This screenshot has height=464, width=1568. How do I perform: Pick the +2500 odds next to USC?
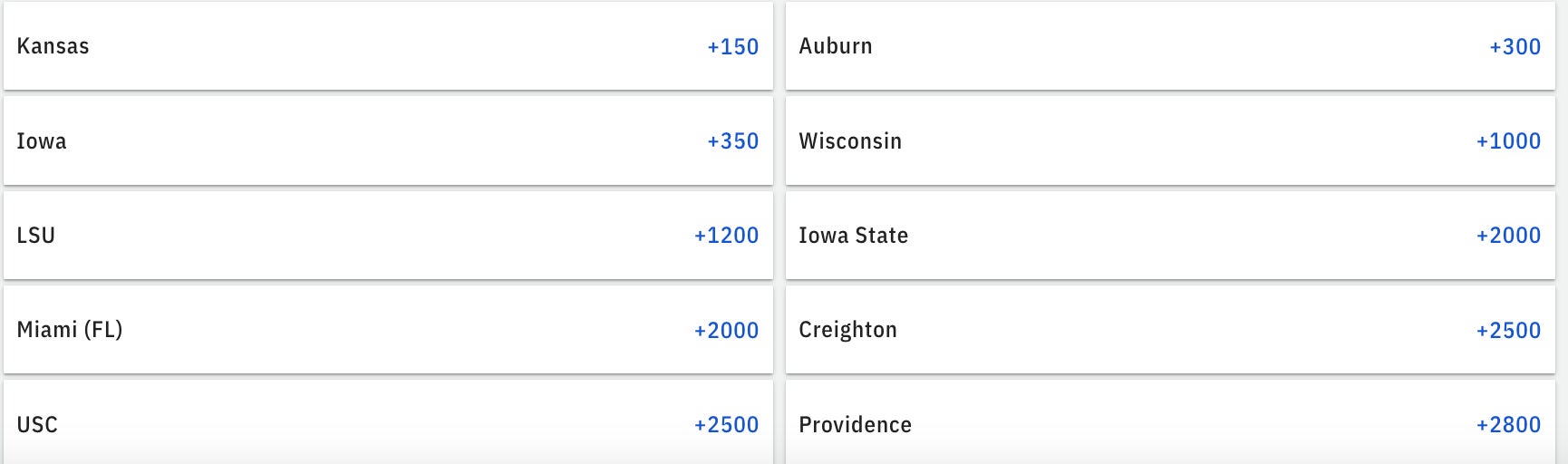coord(726,425)
